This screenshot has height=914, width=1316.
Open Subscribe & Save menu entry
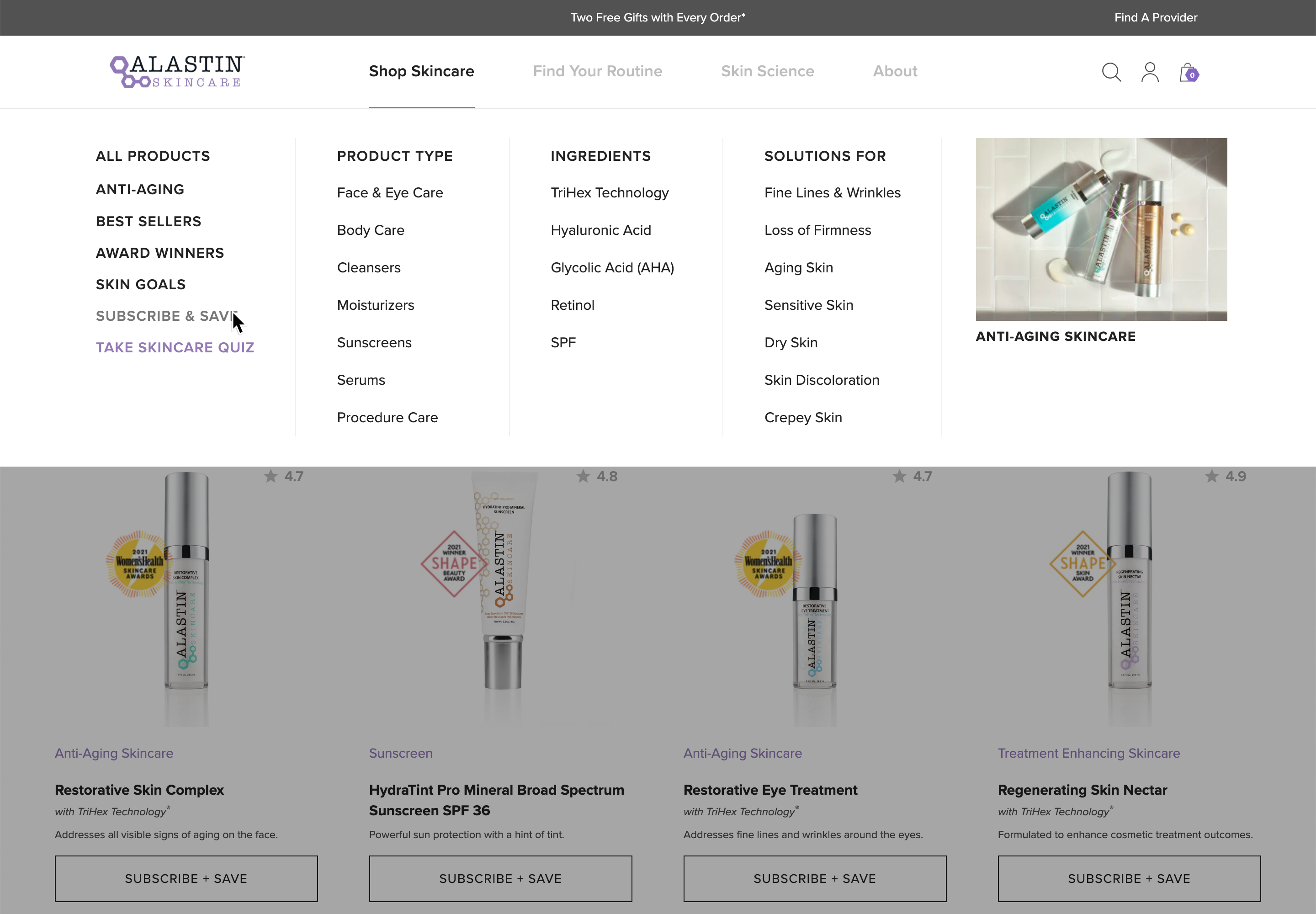(x=167, y=316)
